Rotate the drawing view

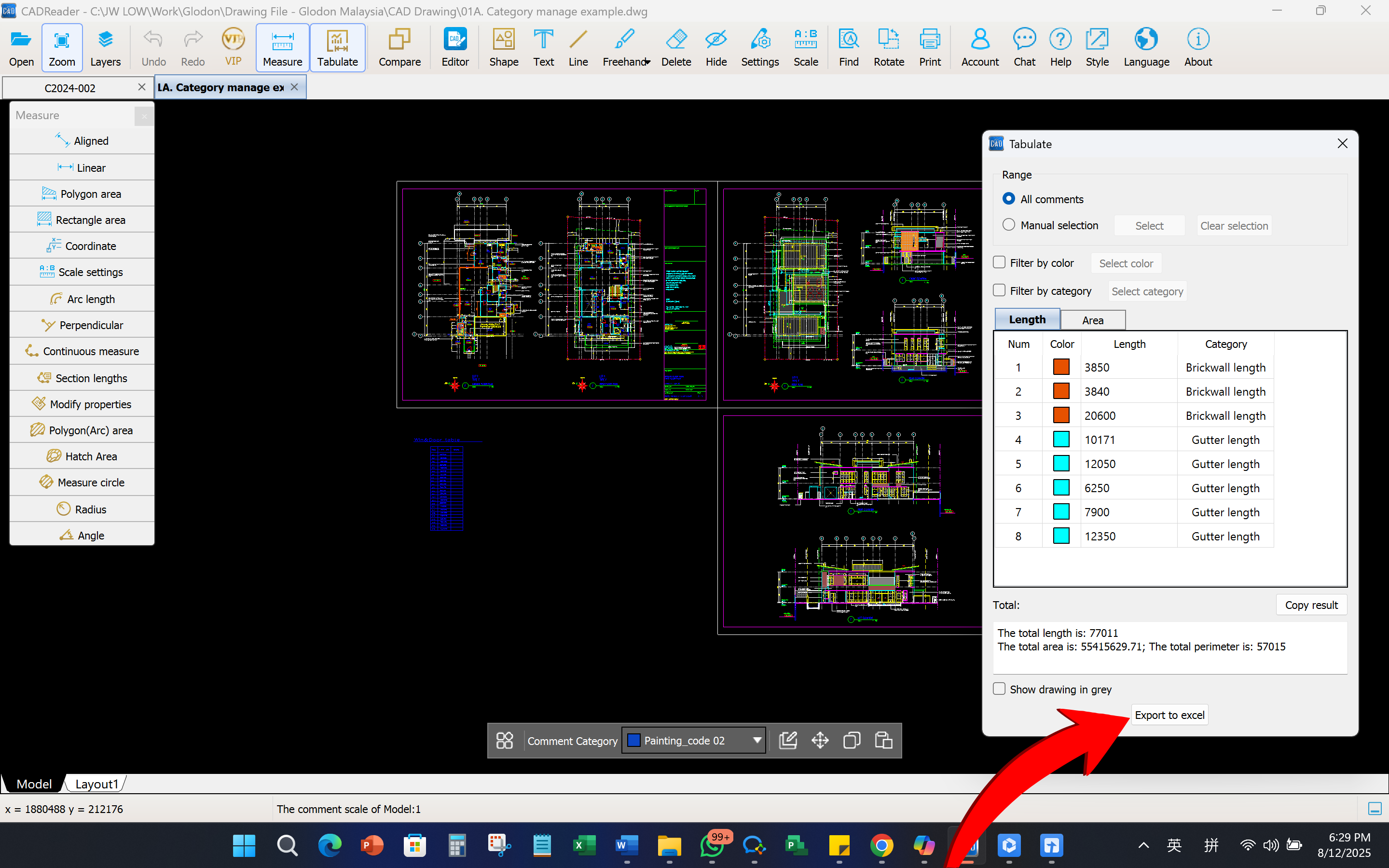pos(889,48)
